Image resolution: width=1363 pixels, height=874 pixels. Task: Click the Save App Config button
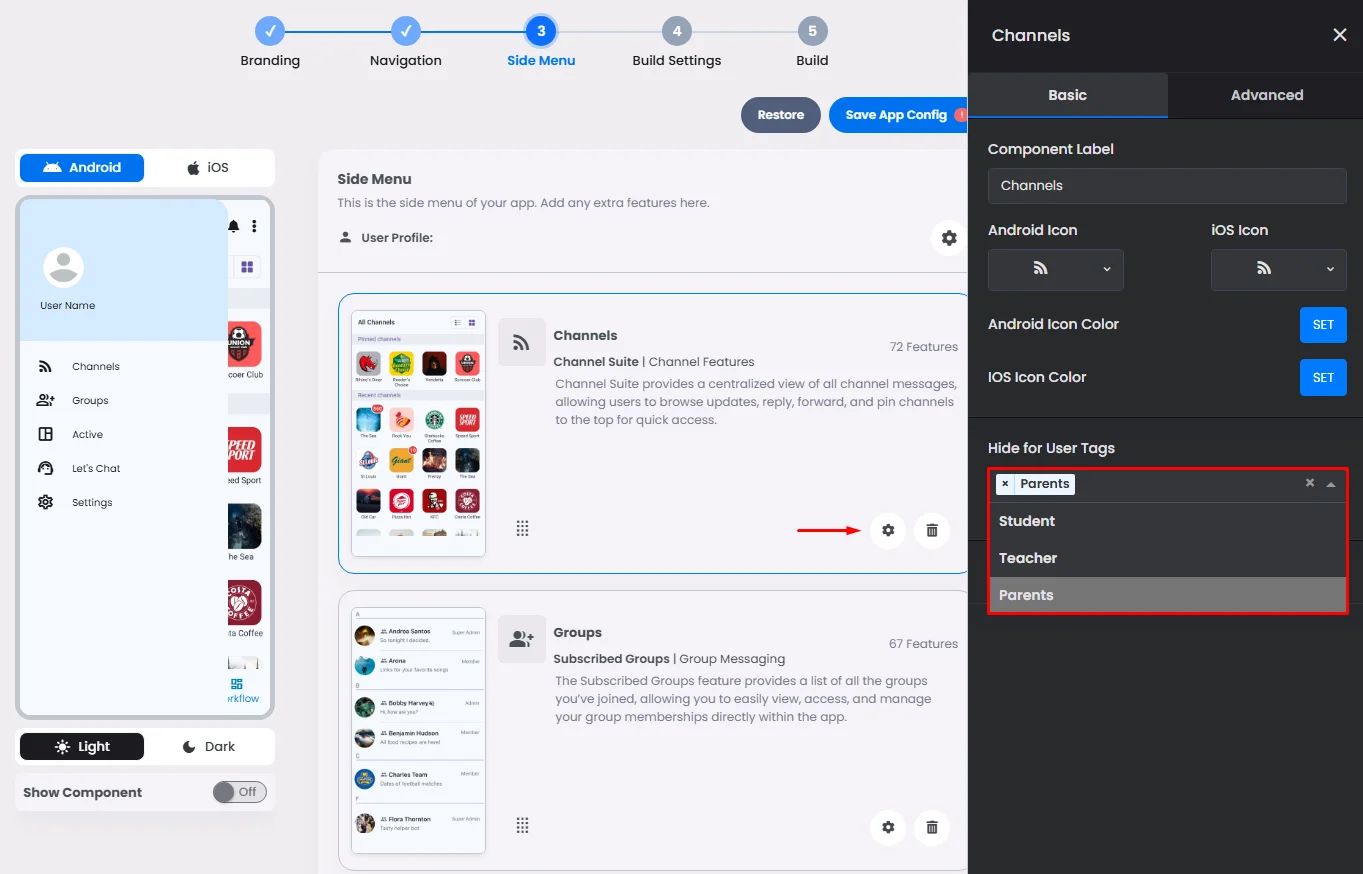pos(897,115)
